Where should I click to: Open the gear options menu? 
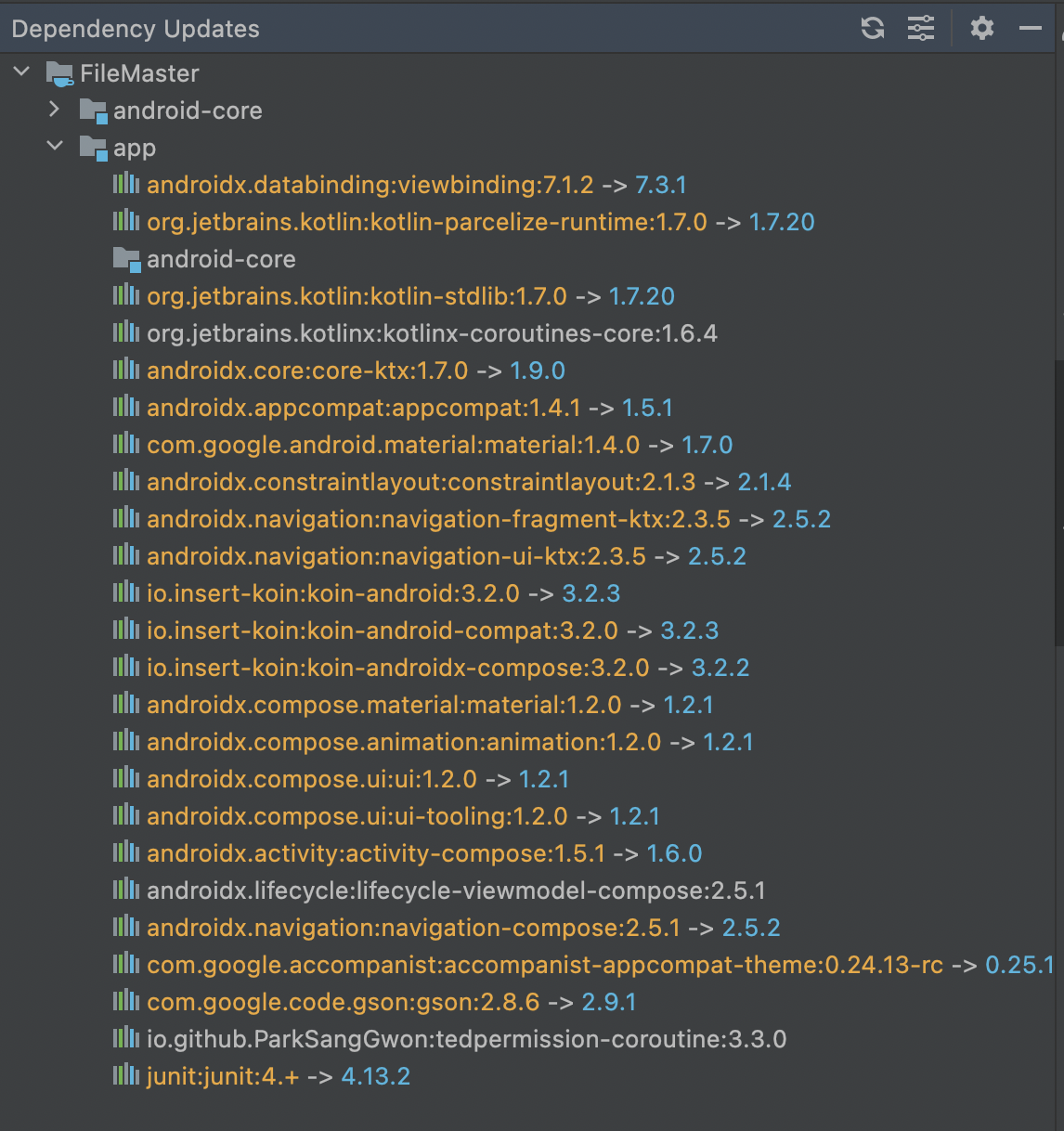click(982, 28)
